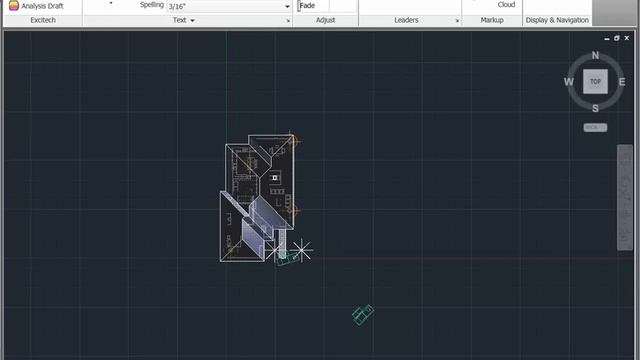
Task: Select the Adjust panel title
Action: [325, 20]
